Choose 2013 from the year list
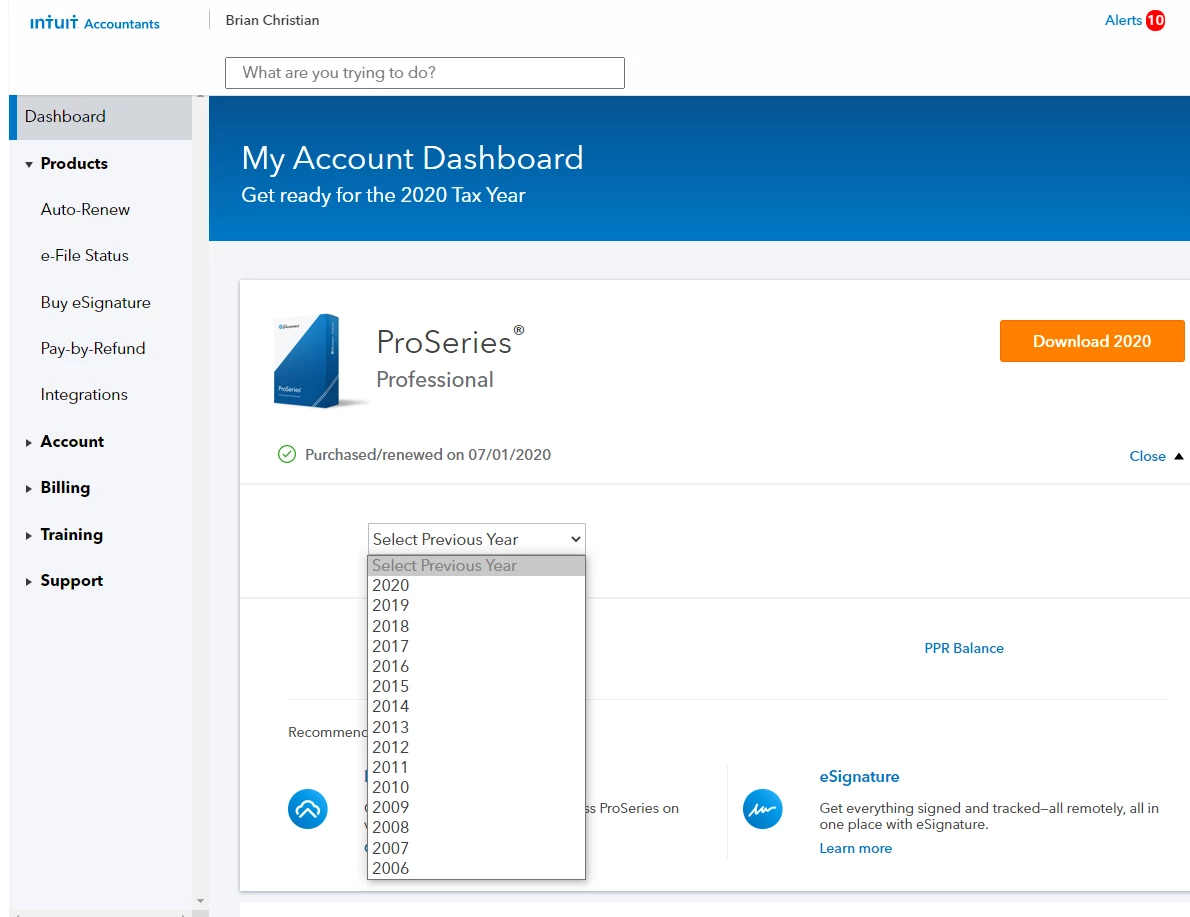 coord(477,727)
